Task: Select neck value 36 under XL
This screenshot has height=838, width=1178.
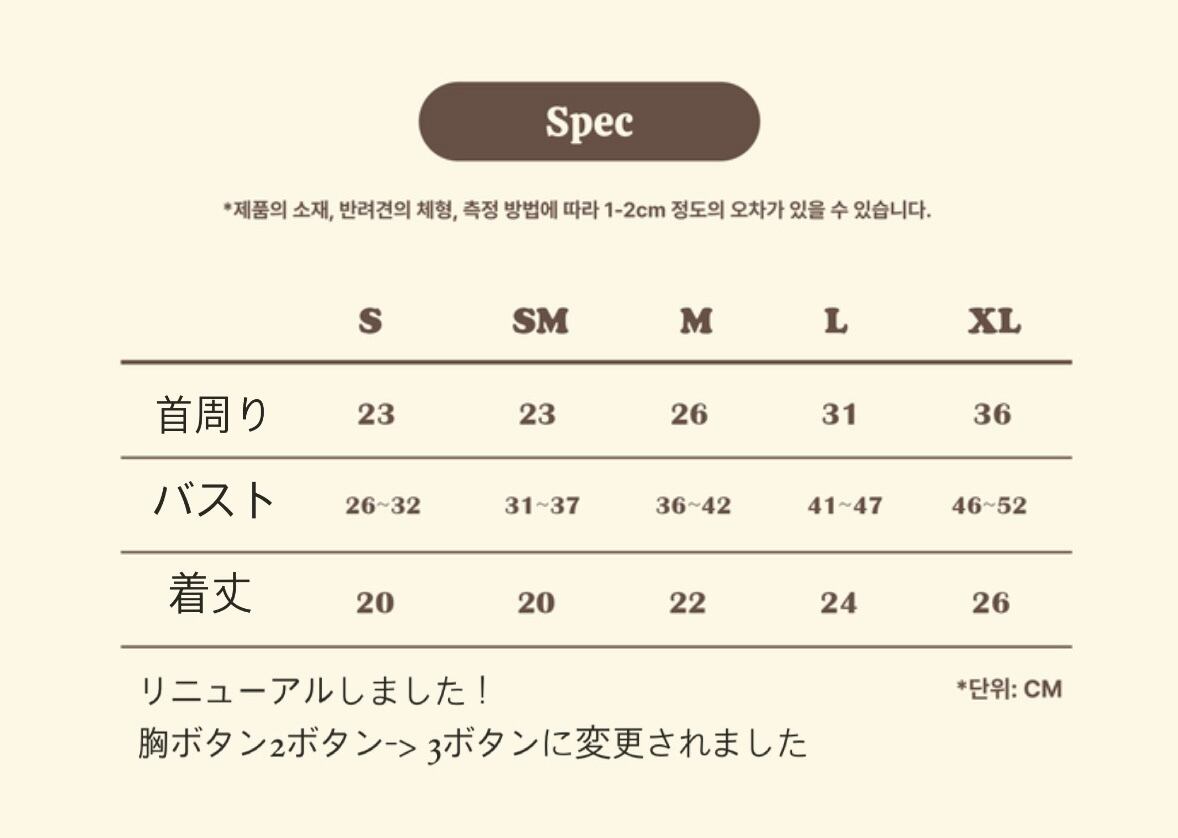Action: point(992,414)
